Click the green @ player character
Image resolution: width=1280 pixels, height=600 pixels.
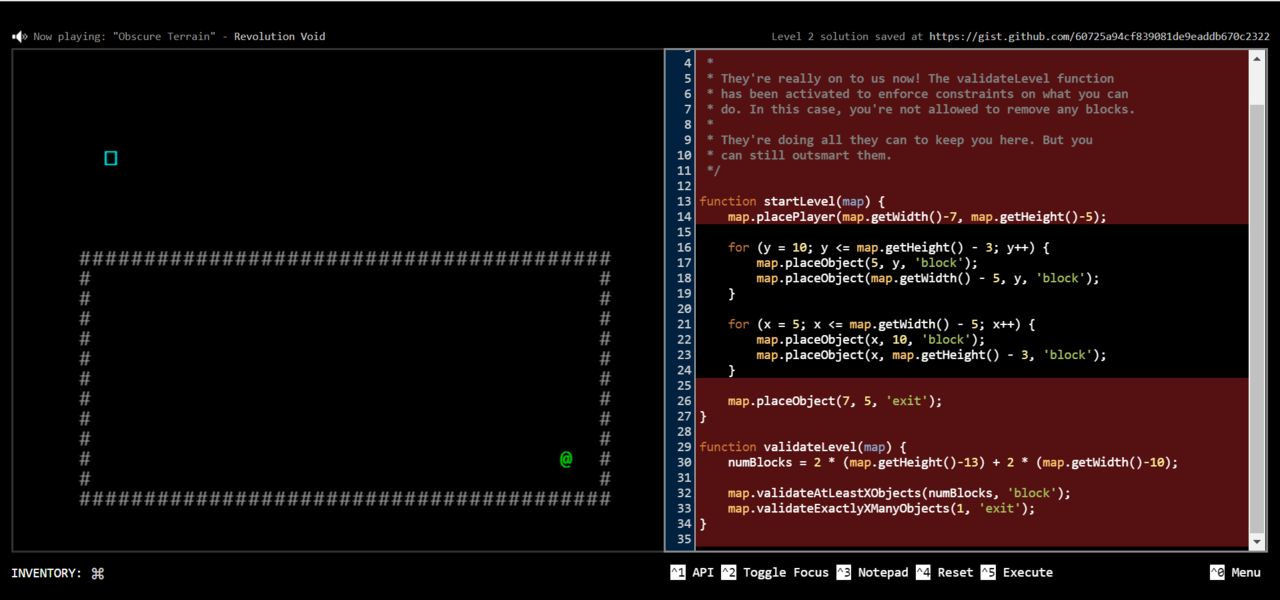pos(566,459)
